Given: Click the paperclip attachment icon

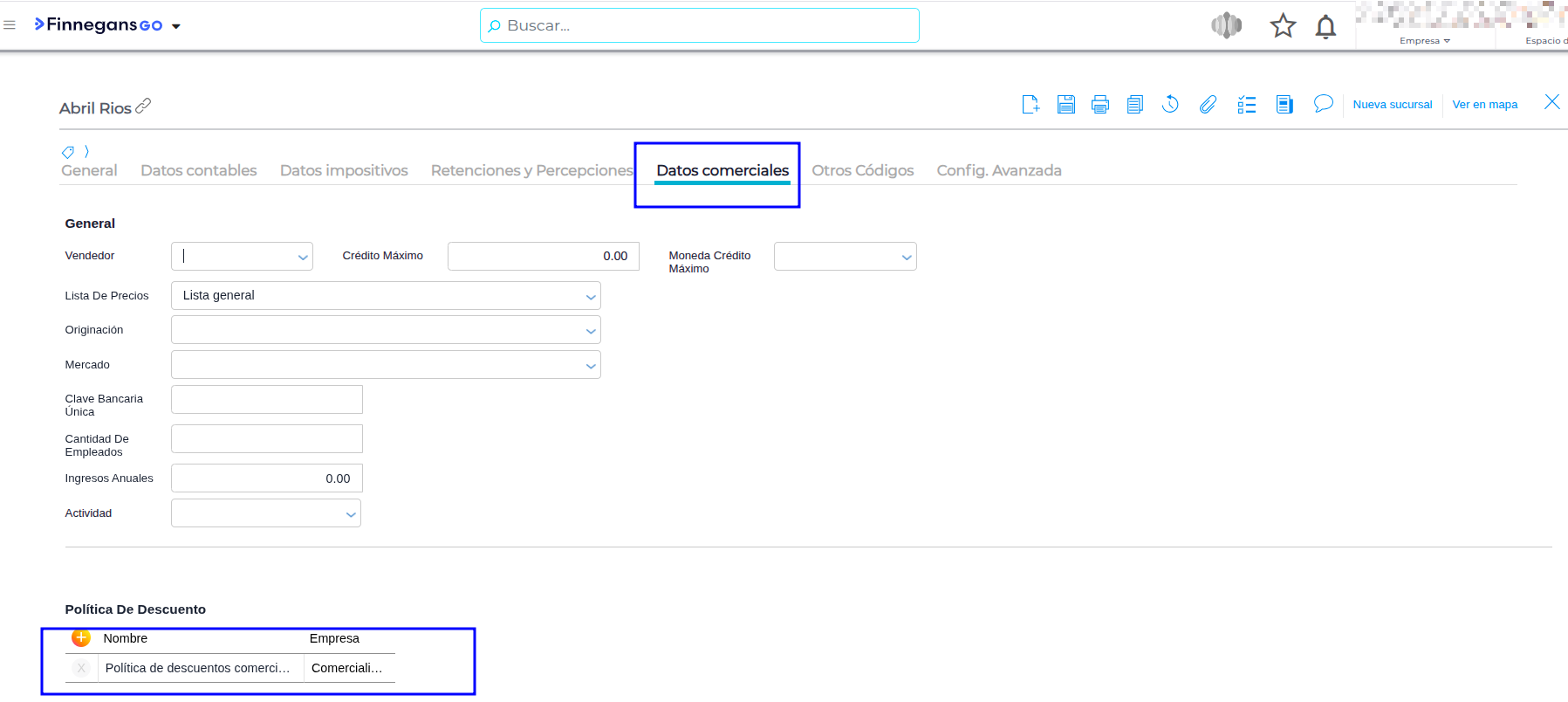Looking at the screenshot, I should pos(1208,105).
